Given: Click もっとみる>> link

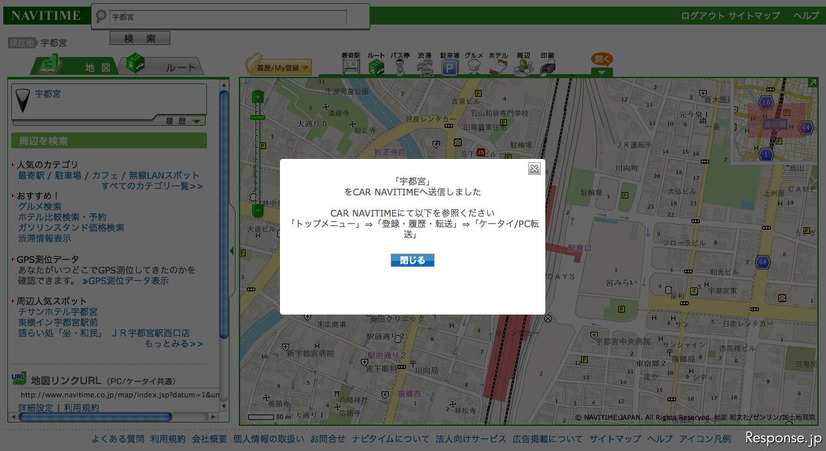Looking at the screenshot, I should click(174, 344).
